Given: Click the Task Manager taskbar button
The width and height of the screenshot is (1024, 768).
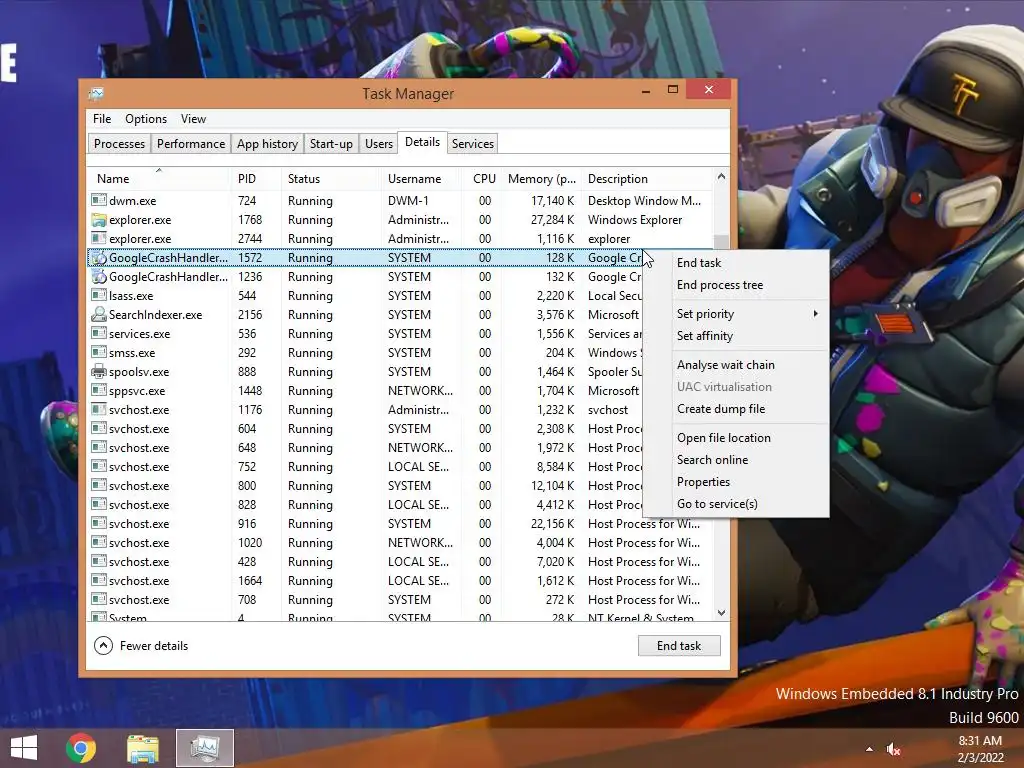Looking at the screenshot, I should (205, 748).
